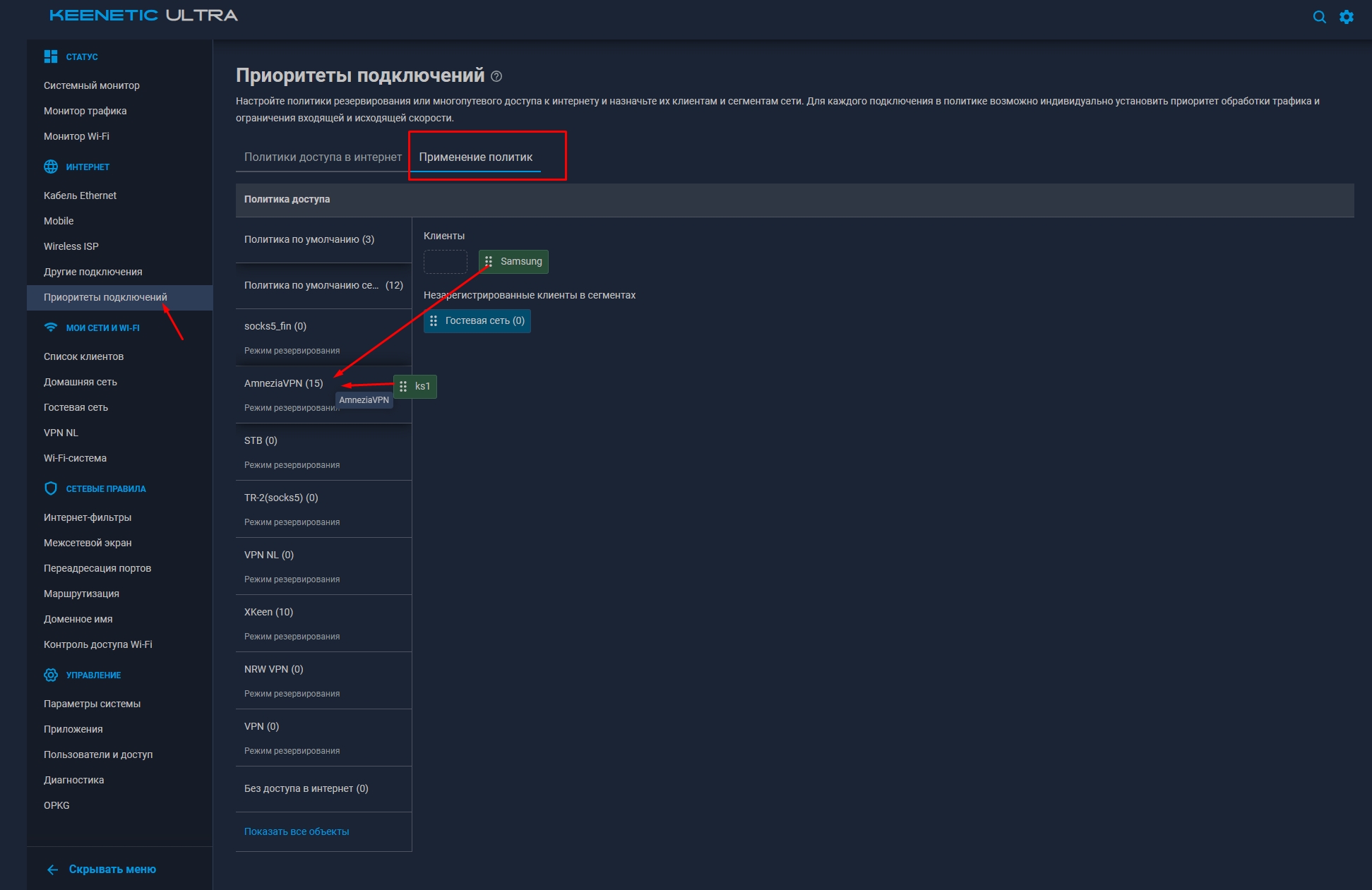The image size is (1372, 890).
Task: Collapse sidebar via Скрывать меню
Action: point(111,869)
